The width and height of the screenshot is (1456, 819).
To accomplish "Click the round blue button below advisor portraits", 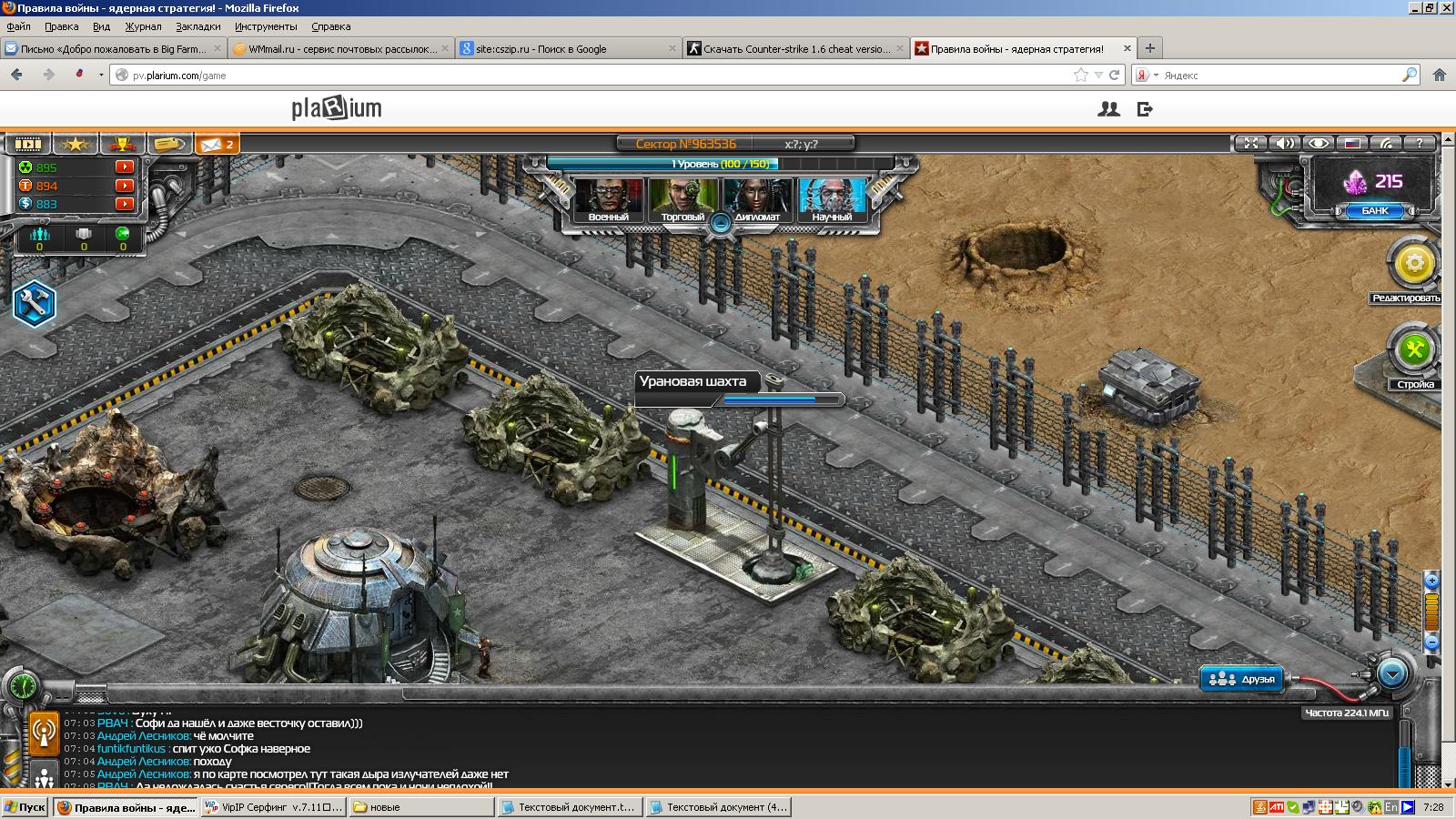I will coord(721,222).
